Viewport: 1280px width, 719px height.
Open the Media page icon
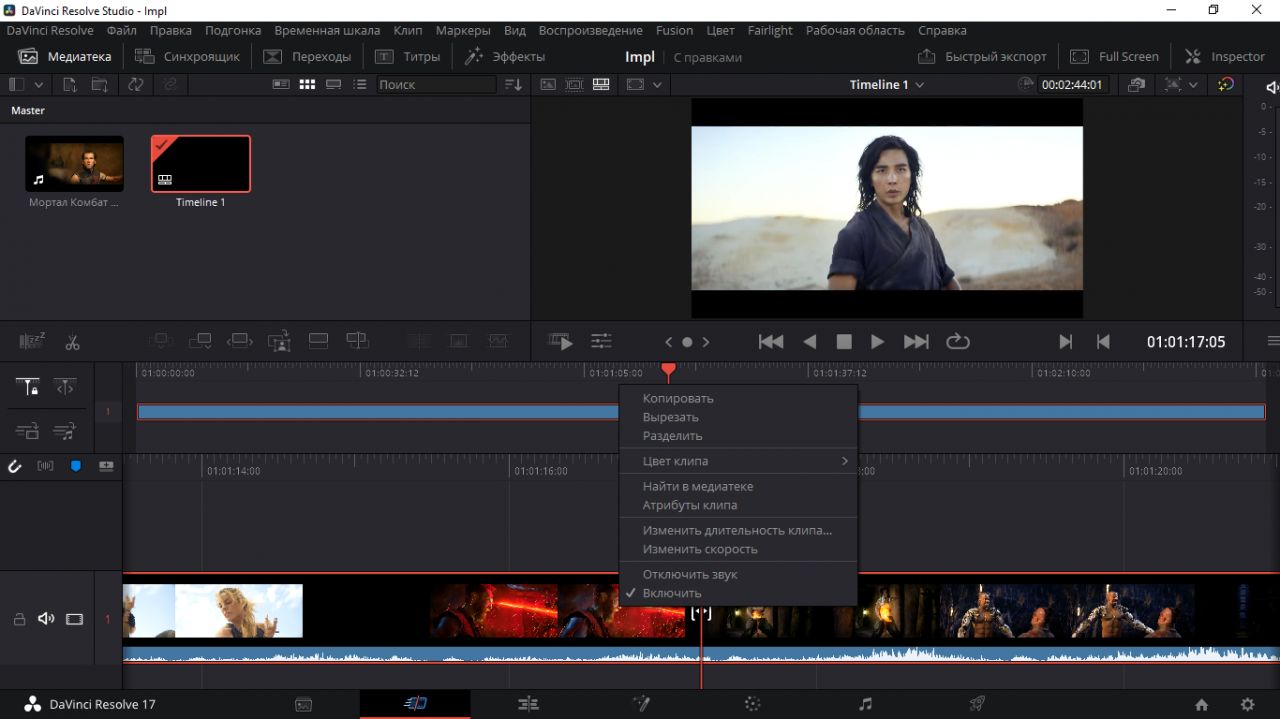[303, 704]
